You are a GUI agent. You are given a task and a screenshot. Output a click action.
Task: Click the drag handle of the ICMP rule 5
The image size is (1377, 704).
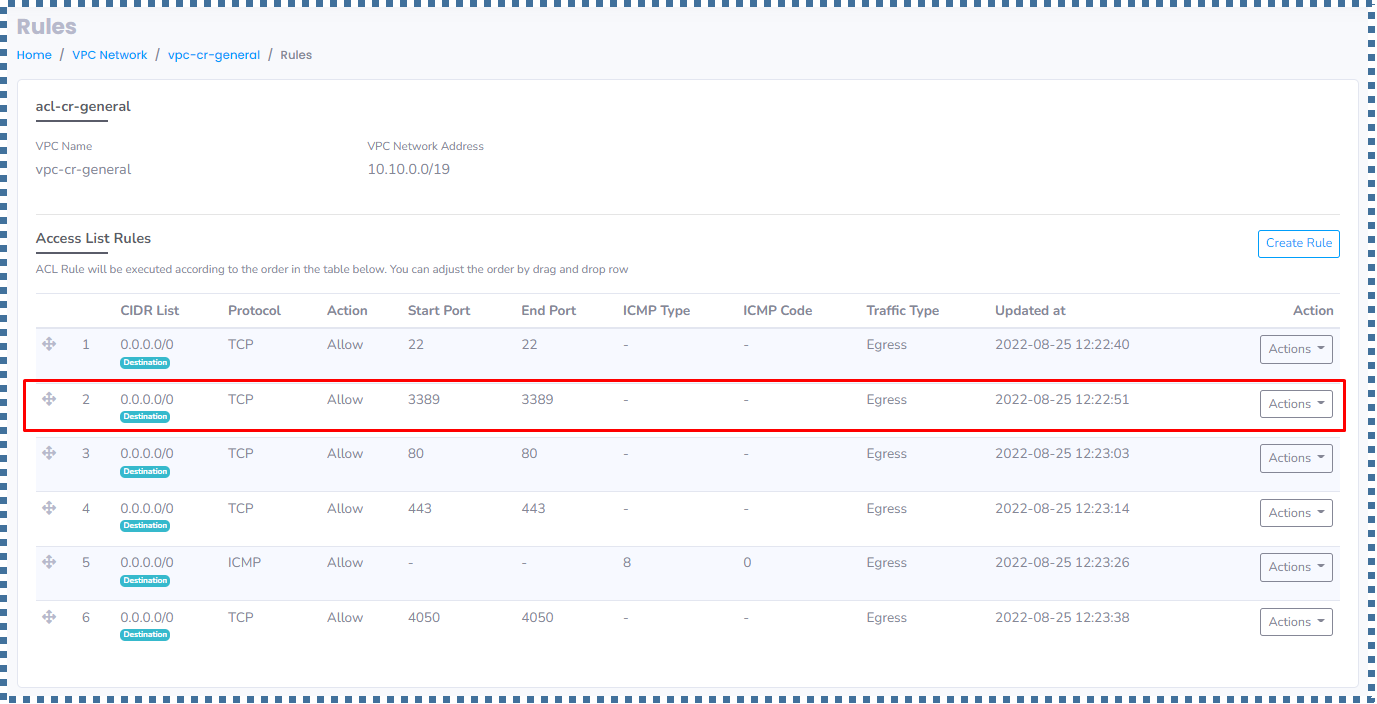[49, 562]
